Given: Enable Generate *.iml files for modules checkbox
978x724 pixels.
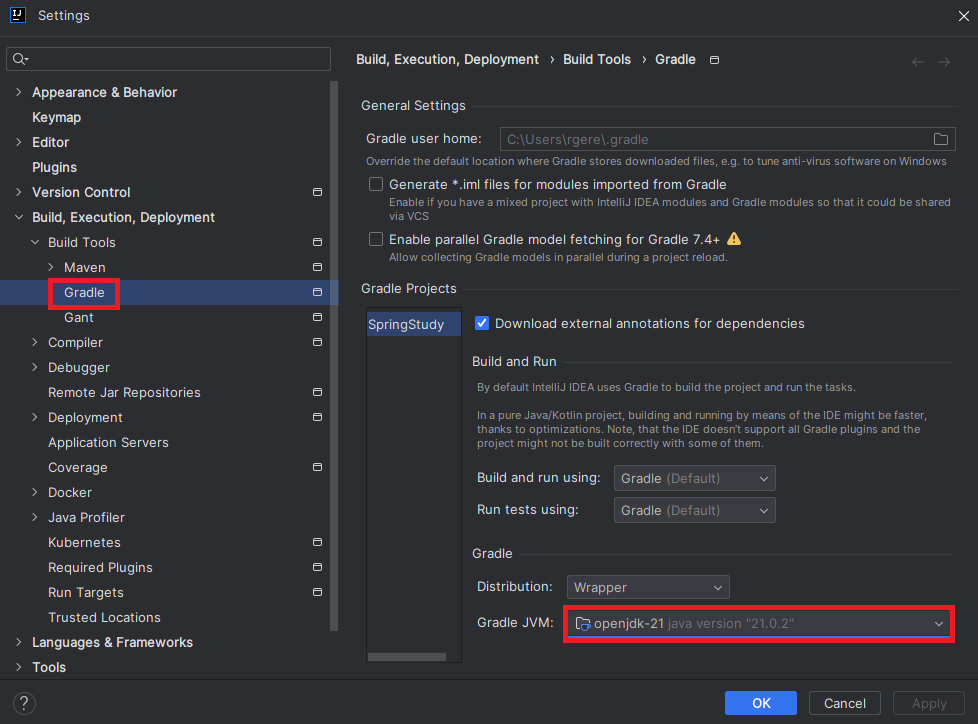Looking at the screenshot, I should click(x=375, y=184).
